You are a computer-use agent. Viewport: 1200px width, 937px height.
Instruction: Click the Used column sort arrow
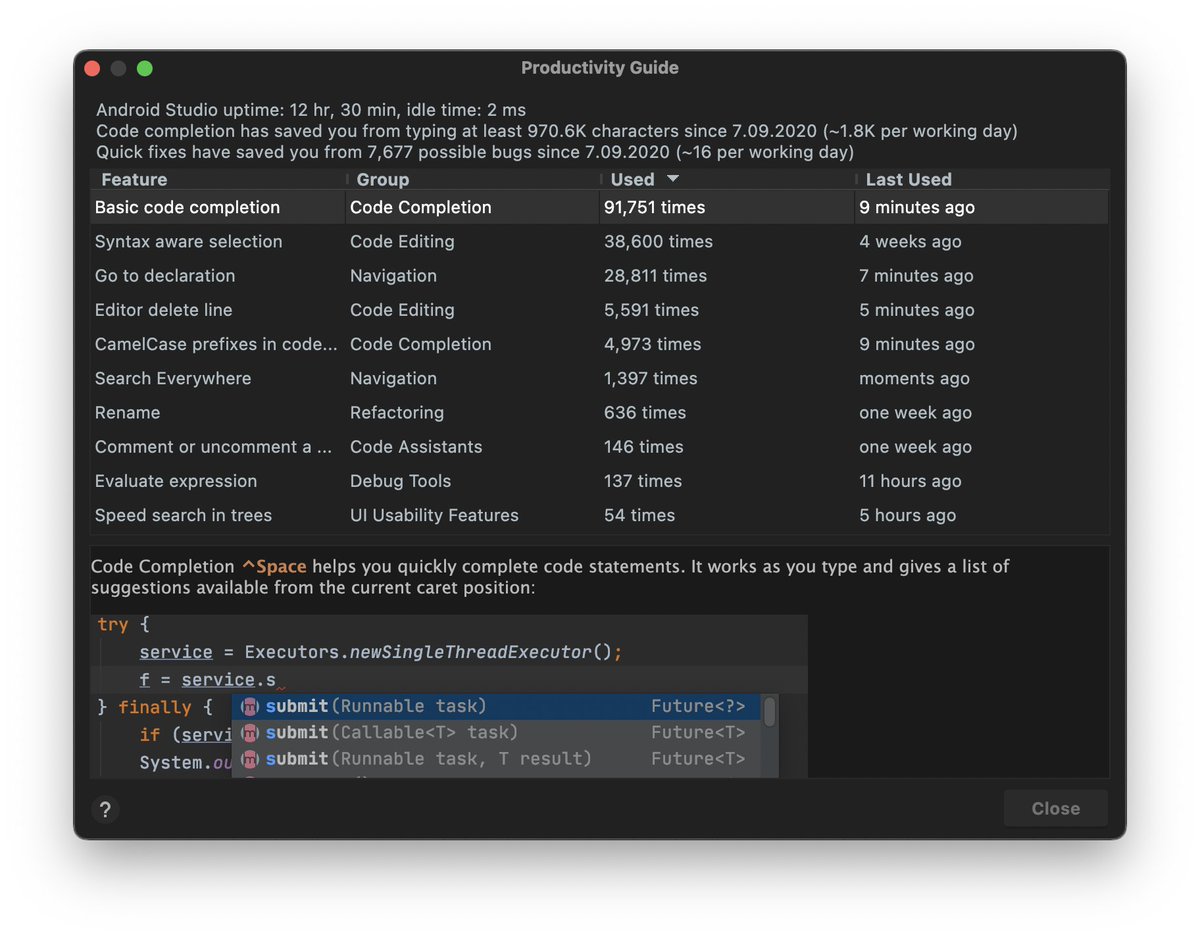tap(673, 179)
